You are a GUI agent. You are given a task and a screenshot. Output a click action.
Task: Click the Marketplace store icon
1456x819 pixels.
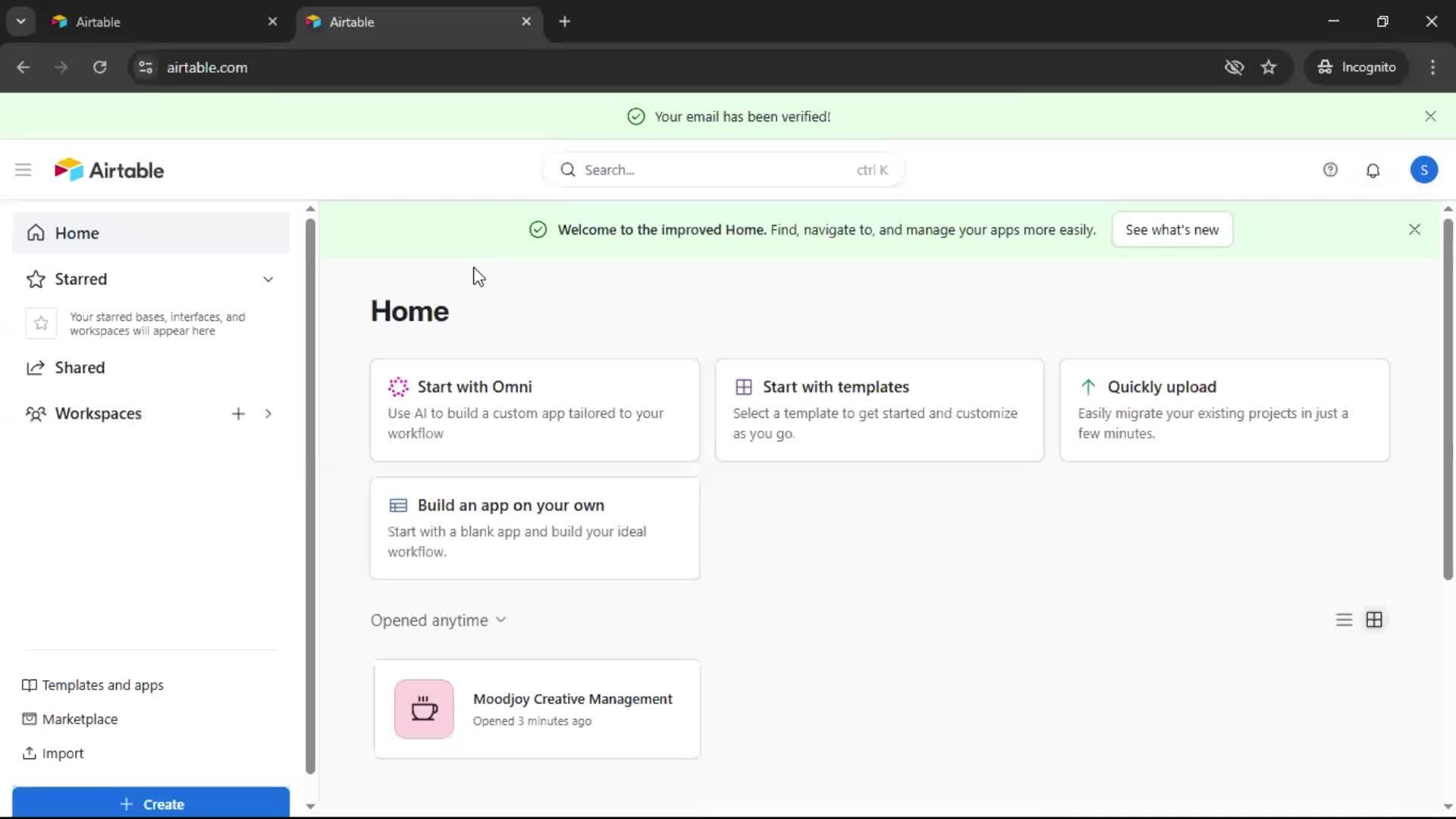pos(29,719)
